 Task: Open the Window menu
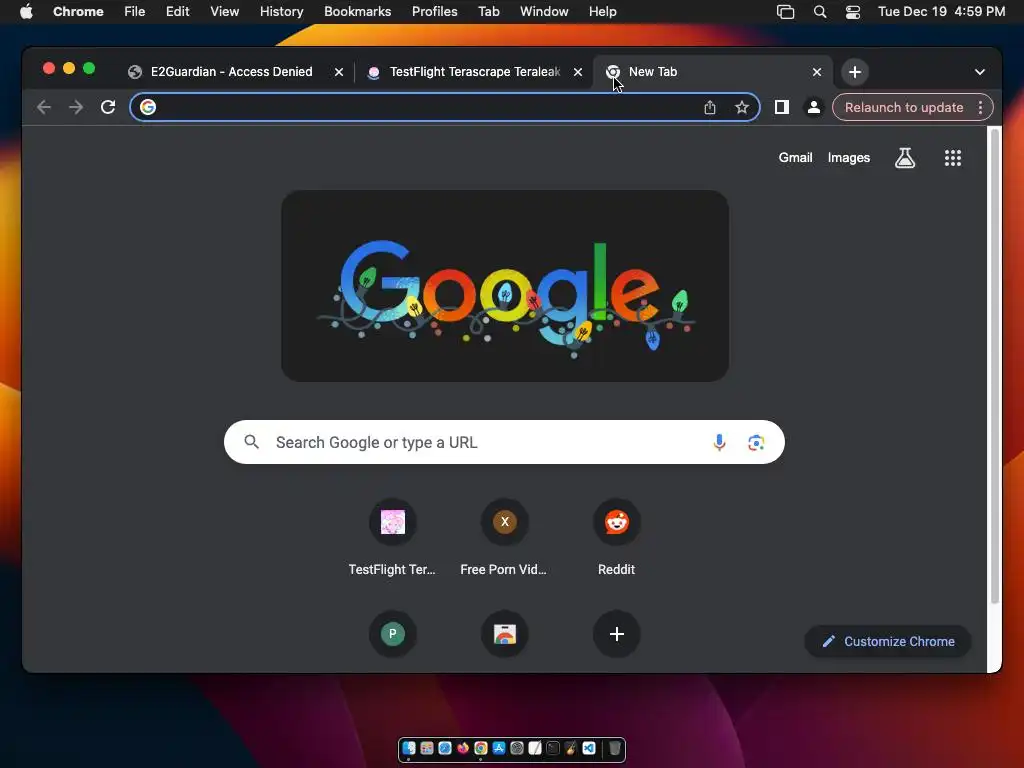pos(544,12)
